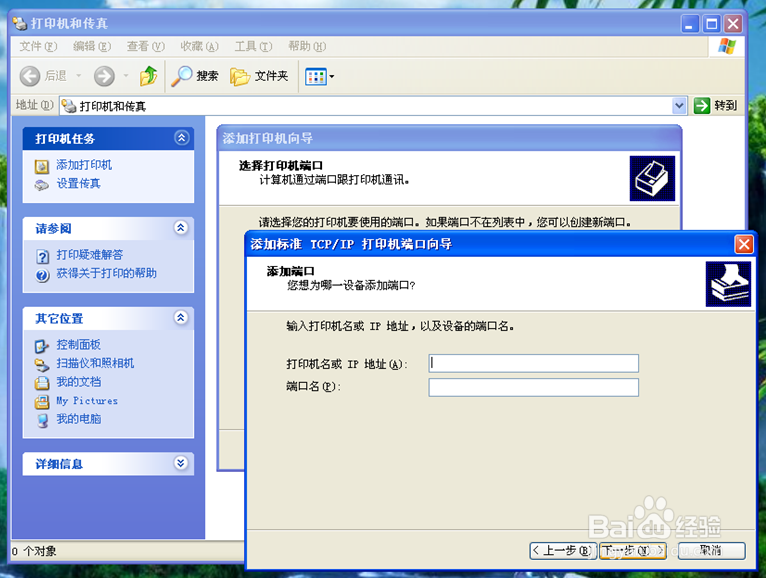Click the fax setup icon

click(x=42, y=185)
